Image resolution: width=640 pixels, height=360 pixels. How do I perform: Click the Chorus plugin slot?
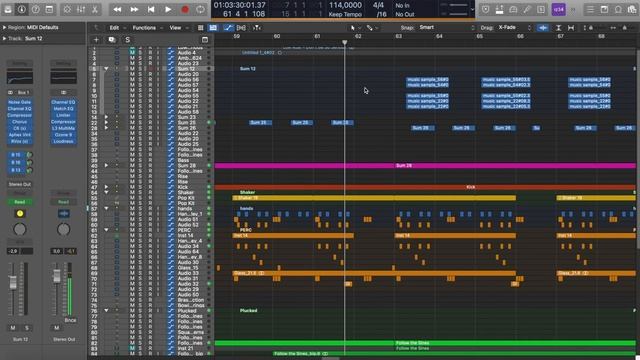tap(20, 122)
